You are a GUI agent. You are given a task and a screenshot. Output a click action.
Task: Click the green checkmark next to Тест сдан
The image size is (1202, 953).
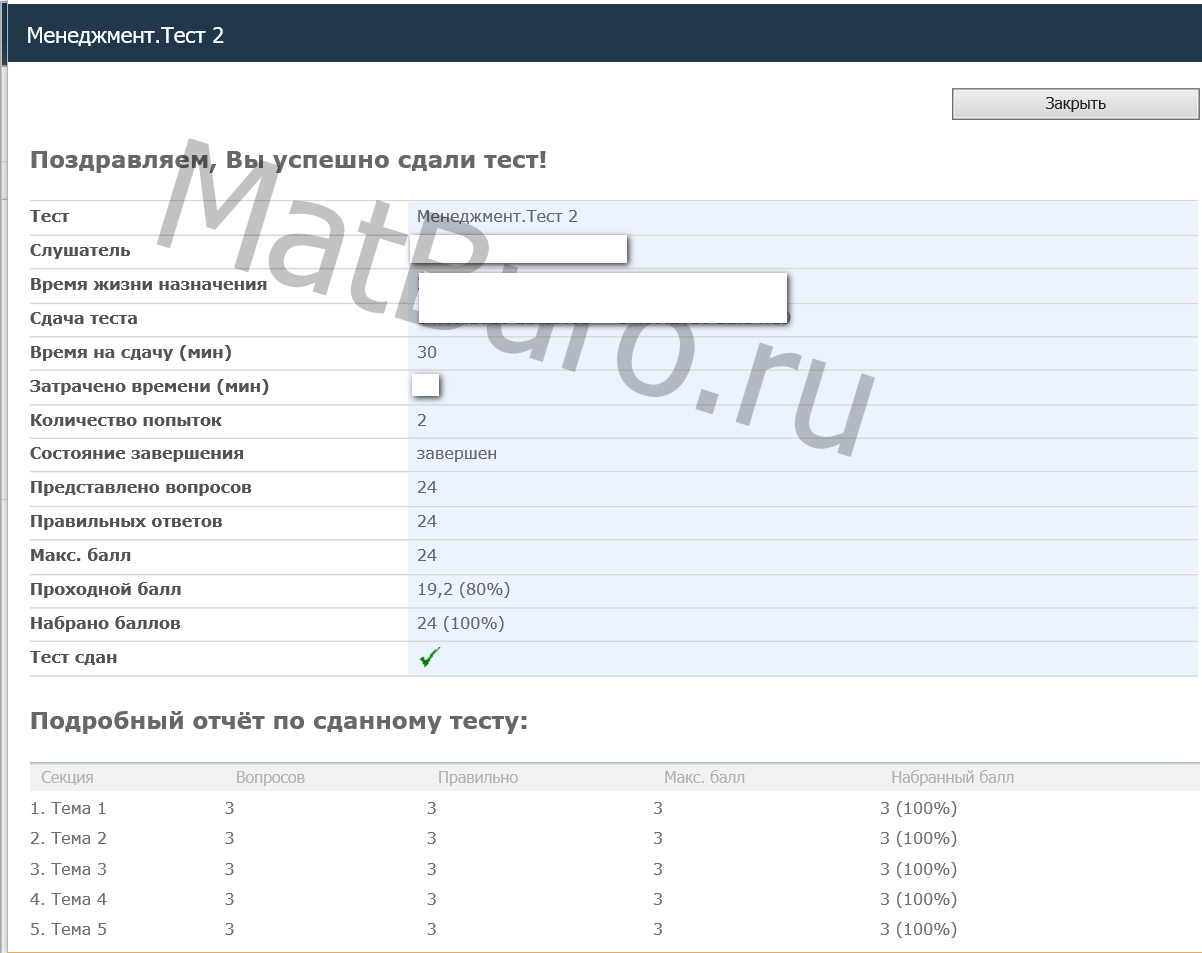click(x=430, y=657)
